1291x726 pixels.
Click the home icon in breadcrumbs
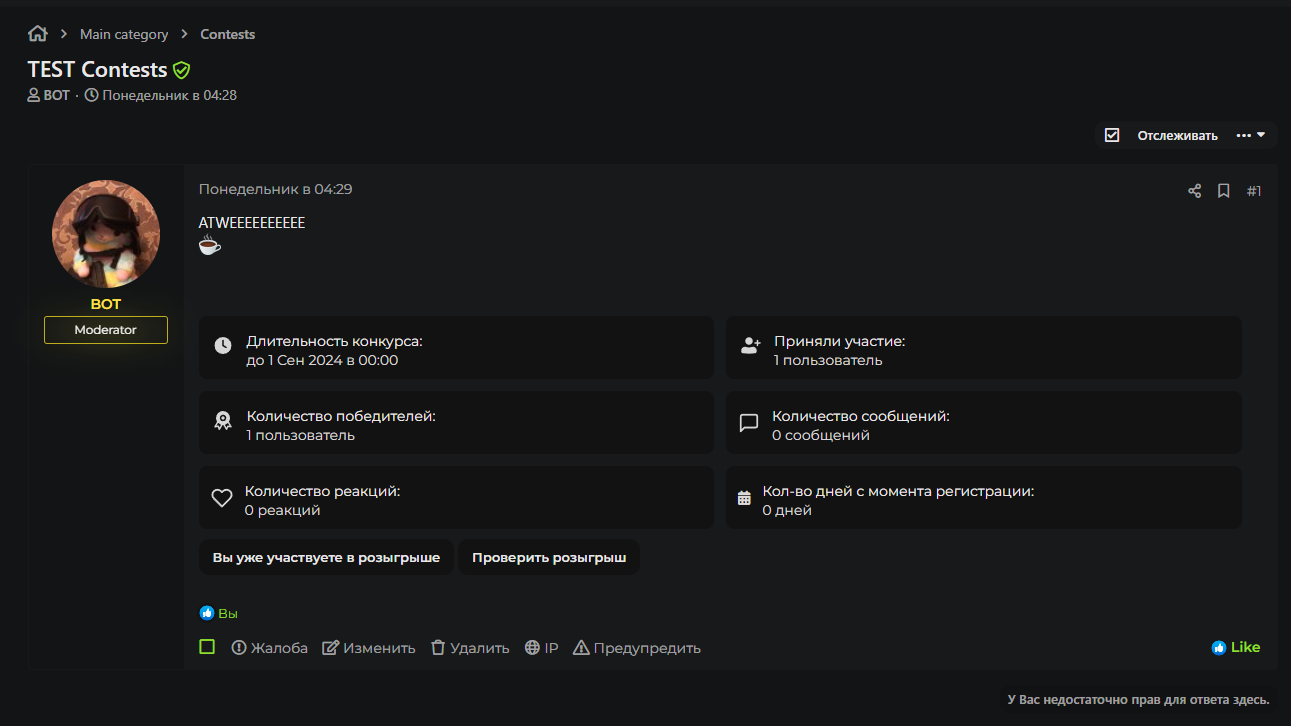(38, 34)
